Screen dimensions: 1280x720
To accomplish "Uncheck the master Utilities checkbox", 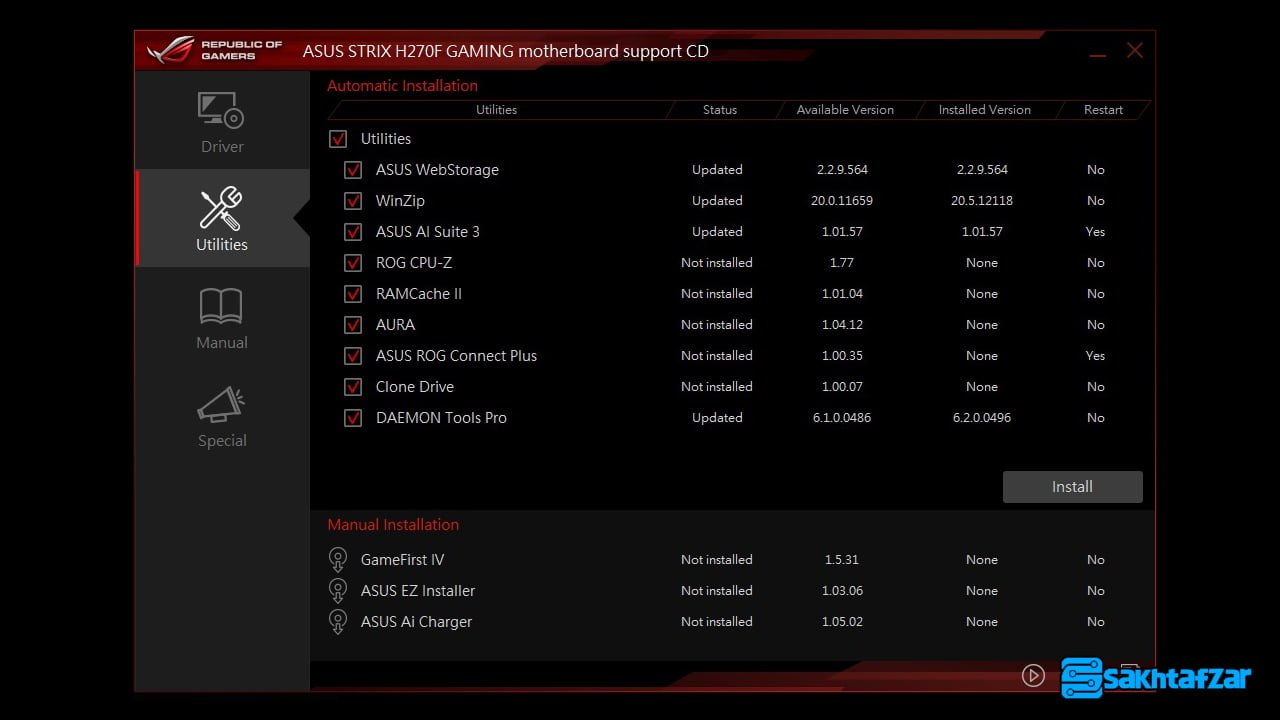I will tap(338, 139).
